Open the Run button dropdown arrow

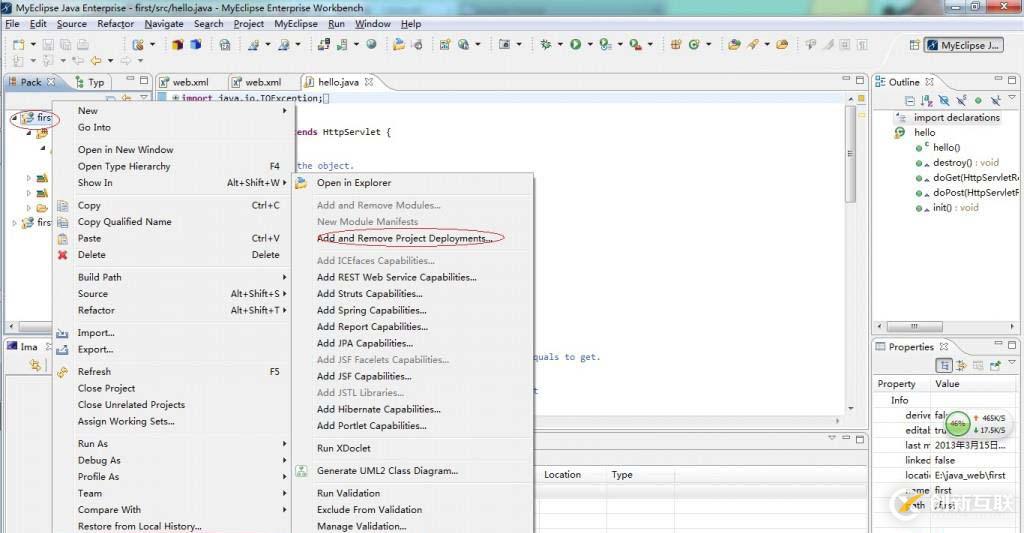coord(590,44)
